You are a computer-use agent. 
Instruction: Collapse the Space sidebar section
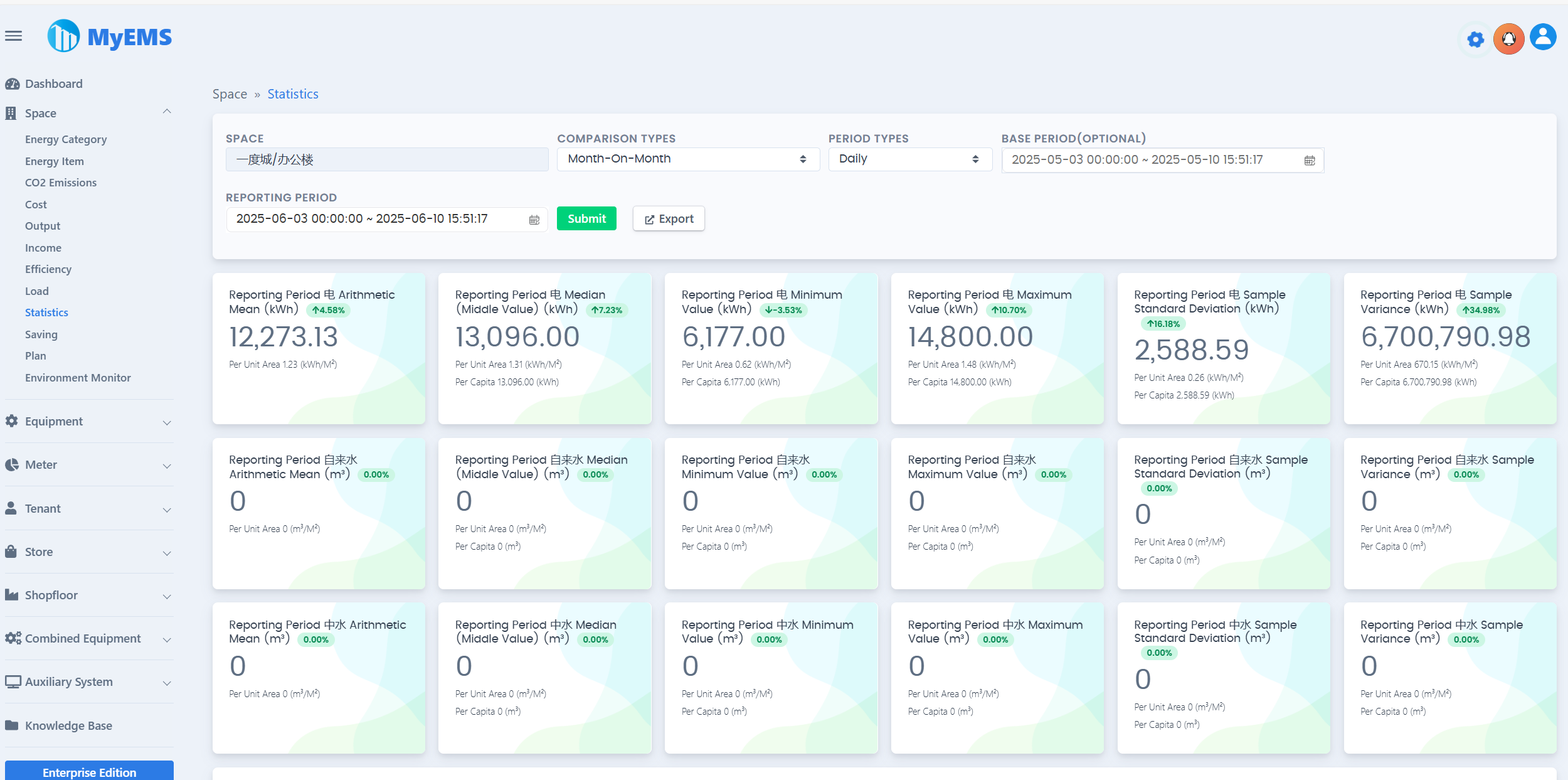tap(166, 112)
